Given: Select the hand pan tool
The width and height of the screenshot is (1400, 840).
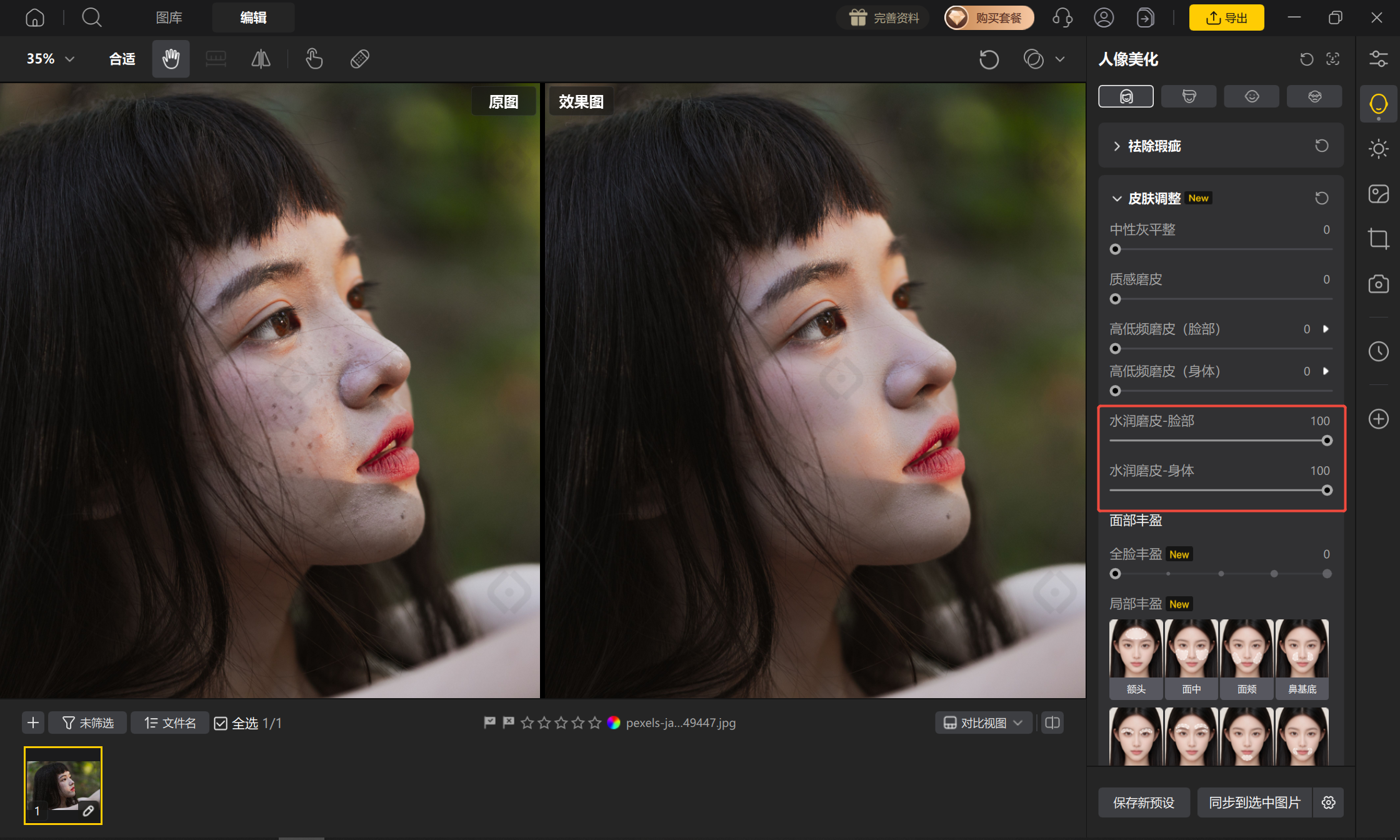Looking at the screenshot, I should [x=171, y=59].
